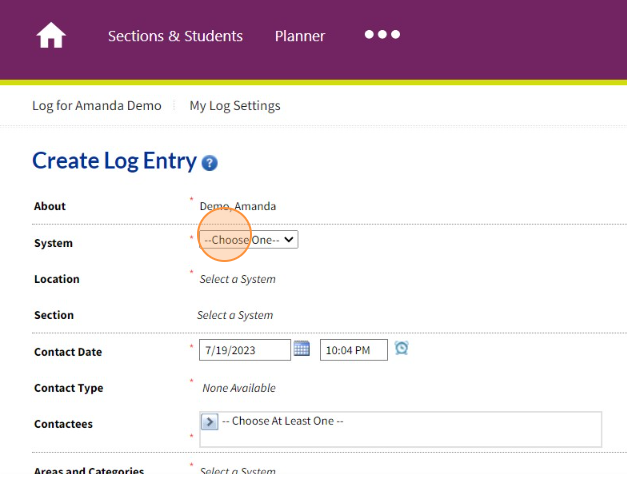Viewport: 627px width, 480px height.
Task: Open help for Create Log Entry
Action: click(210, 163)
